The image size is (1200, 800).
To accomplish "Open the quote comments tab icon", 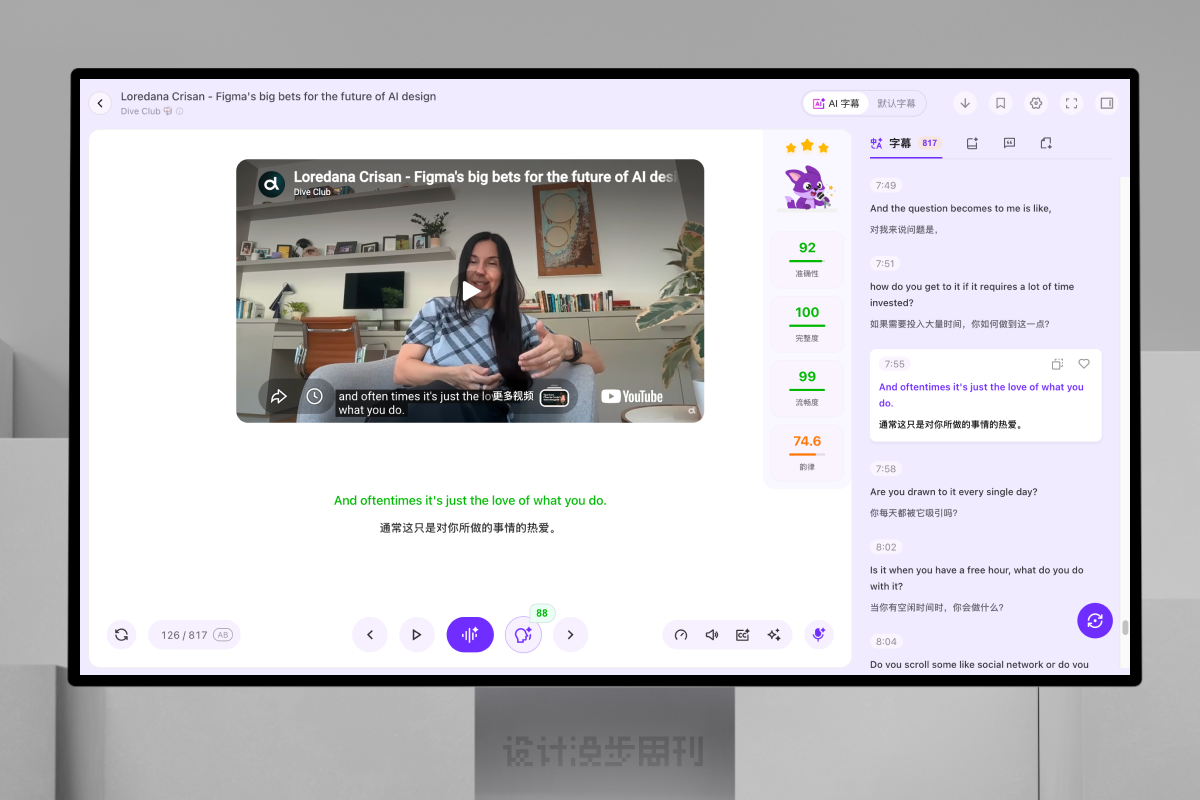I will tap(1009, 143).
